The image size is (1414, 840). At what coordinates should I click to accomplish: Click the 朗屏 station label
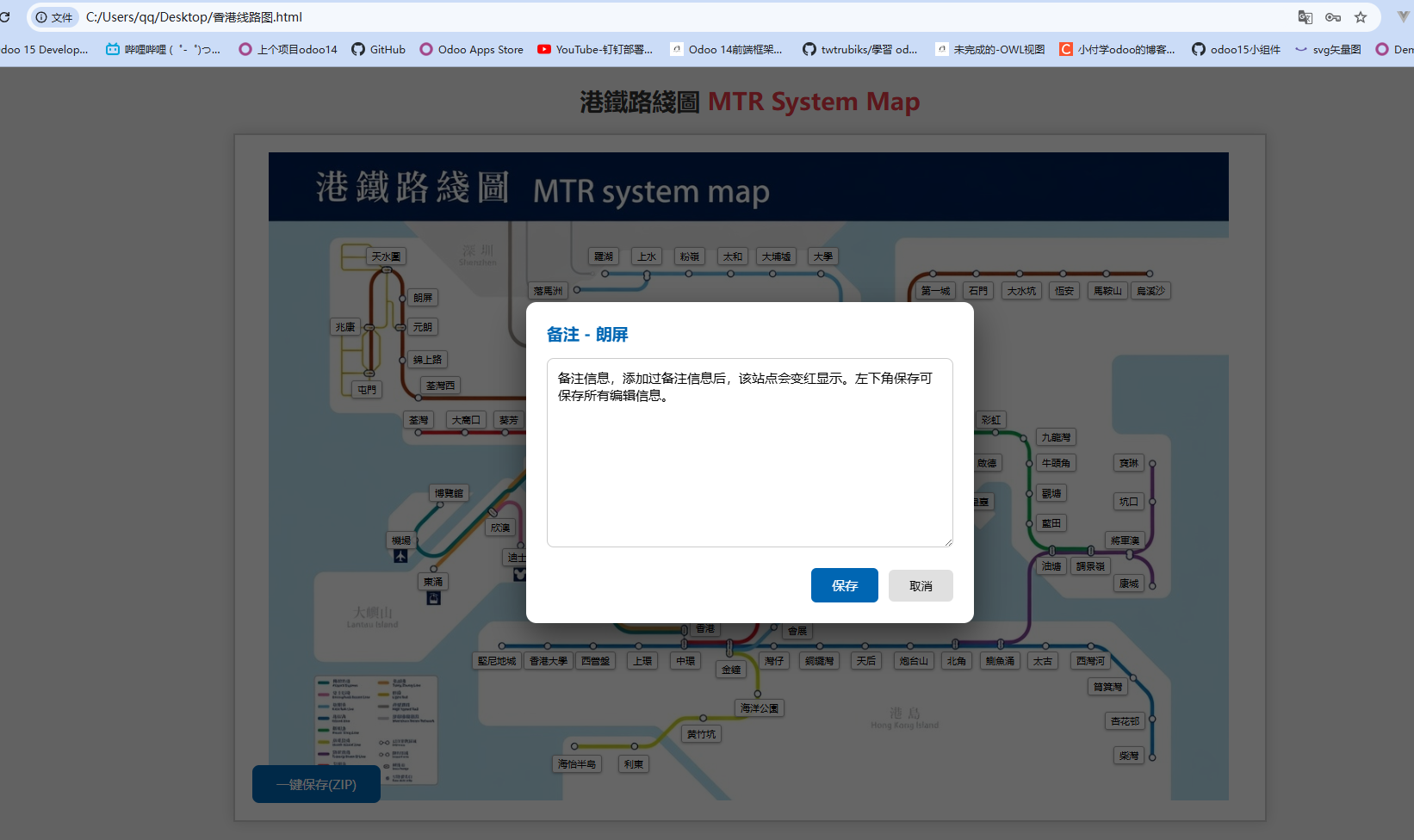point(423,298)
